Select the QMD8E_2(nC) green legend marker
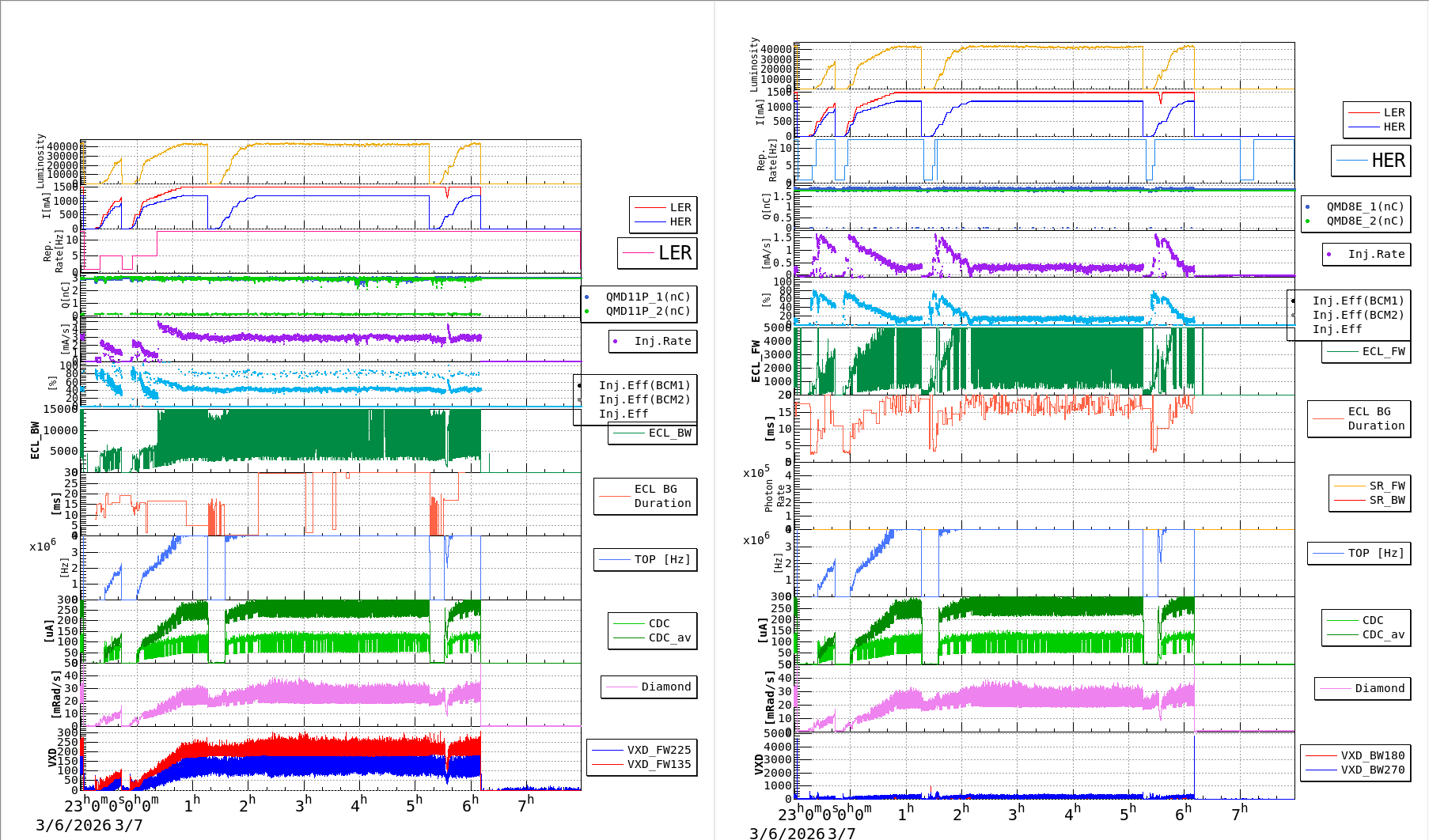 point(1307,221)
